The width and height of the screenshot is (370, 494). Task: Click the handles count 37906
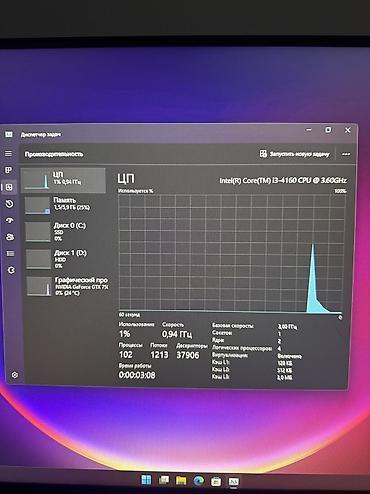coord(188,355)
